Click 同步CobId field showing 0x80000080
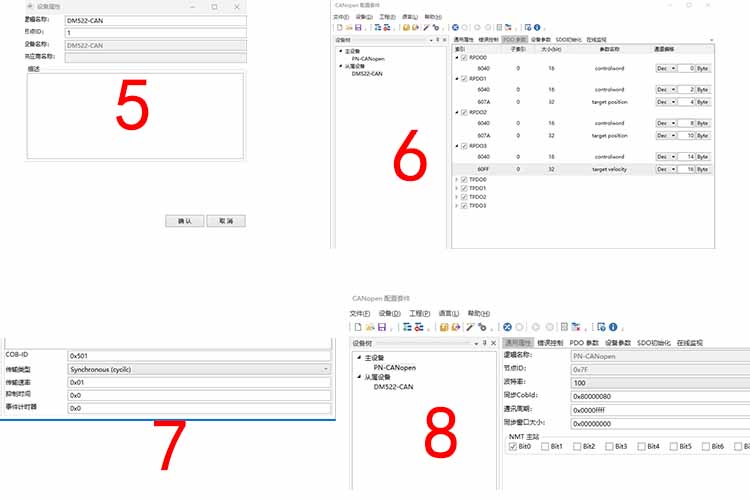The image size is (750, 500). [x=661, y=396]
